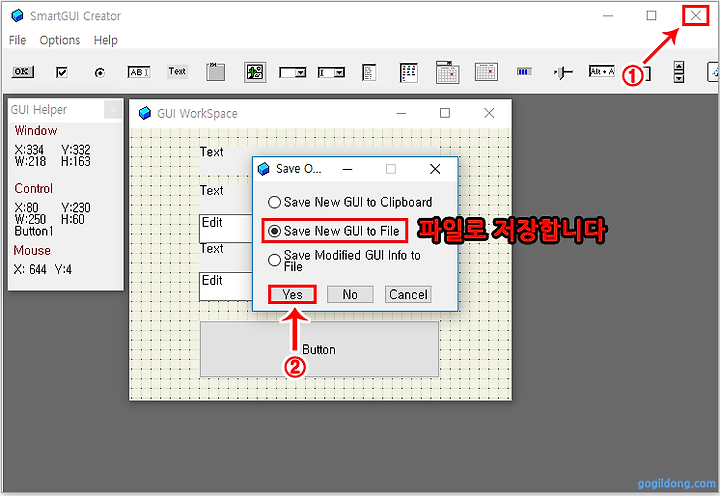Click the H:163 value in GUI Helper
The image size is (720, 496).
76,161
